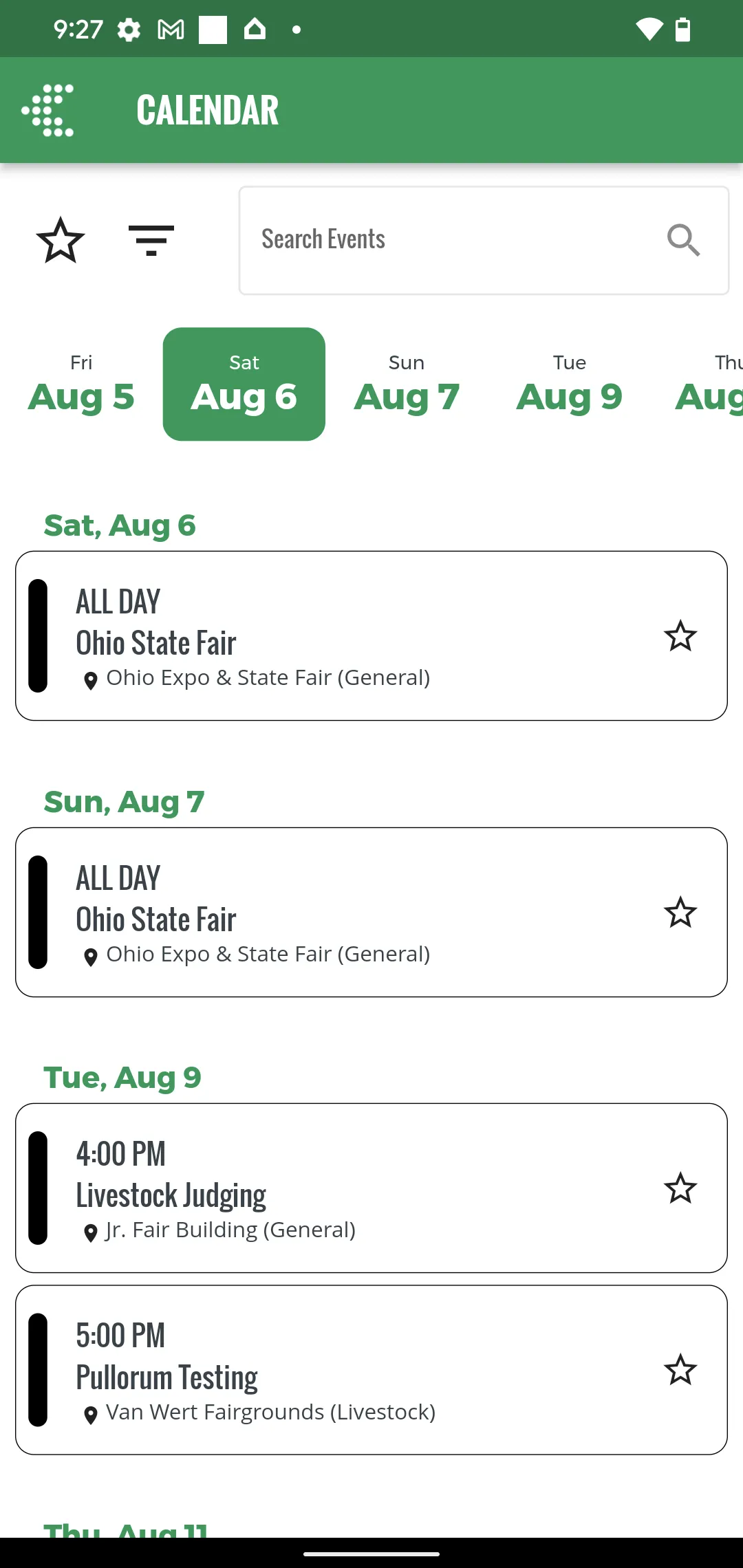Tap the settings gear in status bar
The width and height of the screenshot is (743, 1568).
click(x=129, y=30)
